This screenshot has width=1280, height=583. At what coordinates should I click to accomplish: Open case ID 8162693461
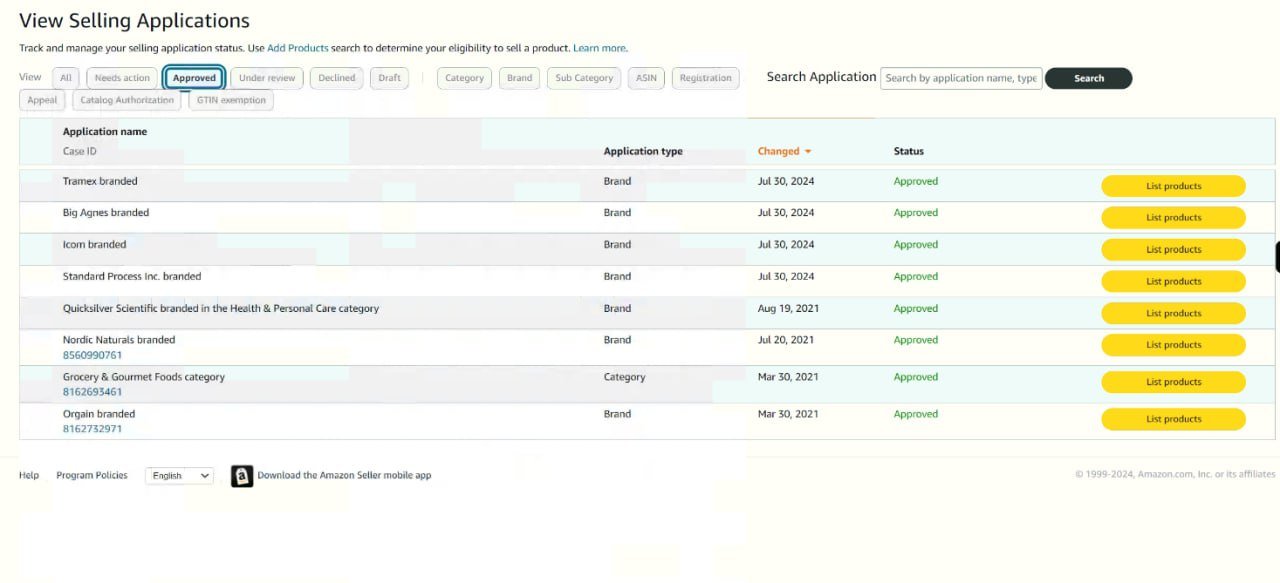coord(92,392)
